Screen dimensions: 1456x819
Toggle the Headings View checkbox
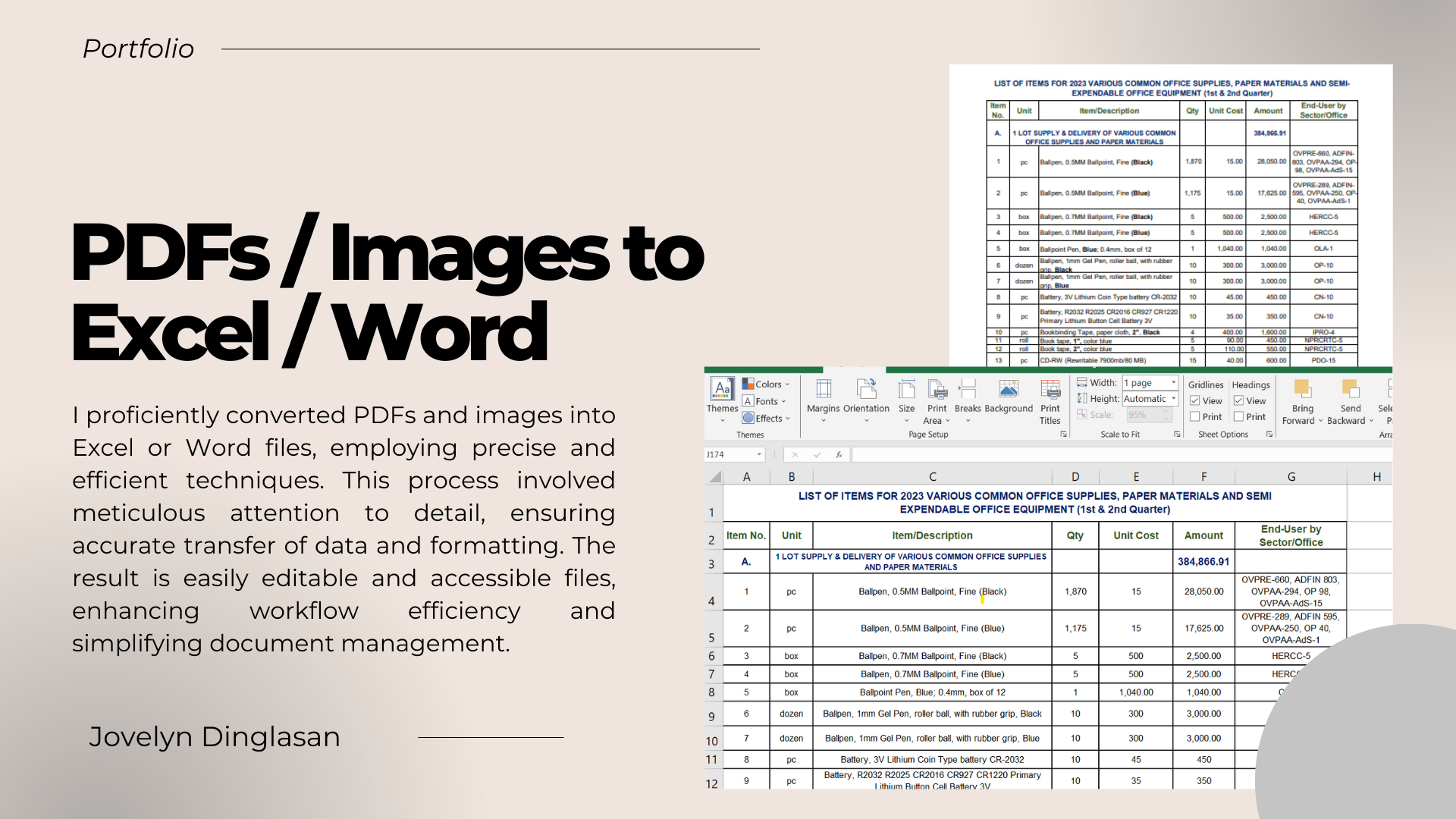pyautogui.click(x=1238, y=400)
